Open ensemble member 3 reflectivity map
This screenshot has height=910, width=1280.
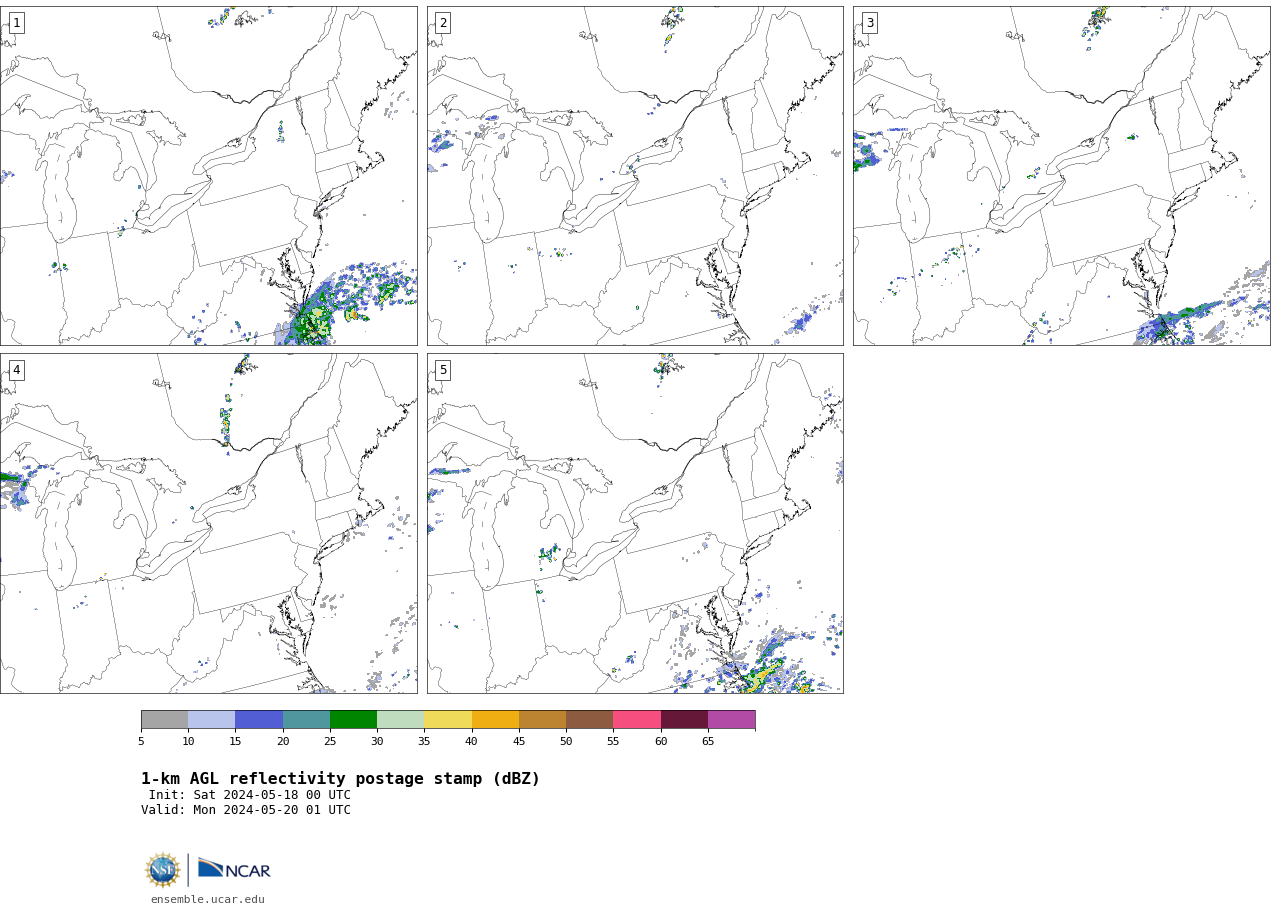point(1062,176)
